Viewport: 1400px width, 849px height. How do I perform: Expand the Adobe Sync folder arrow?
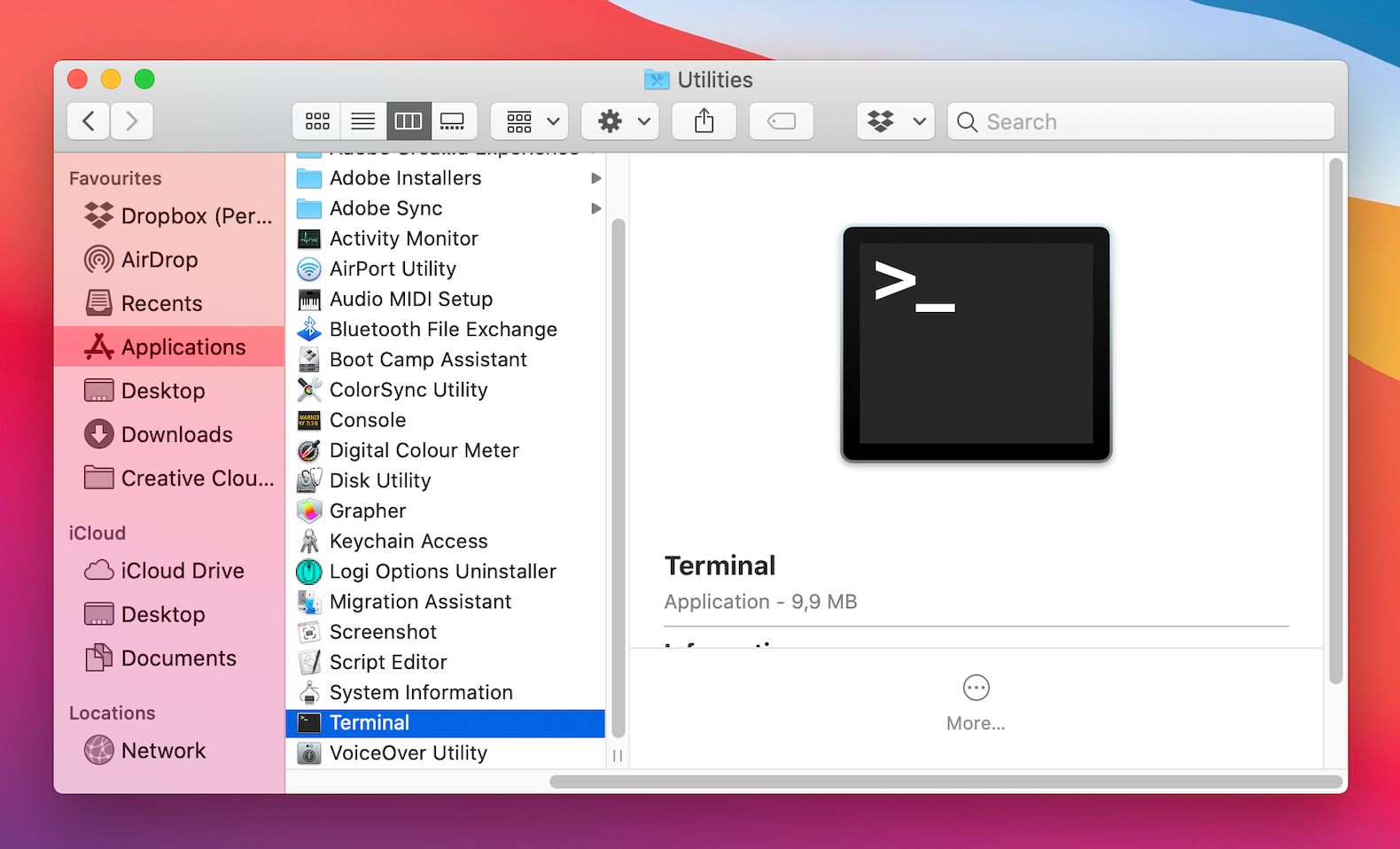tap(595, 208)
